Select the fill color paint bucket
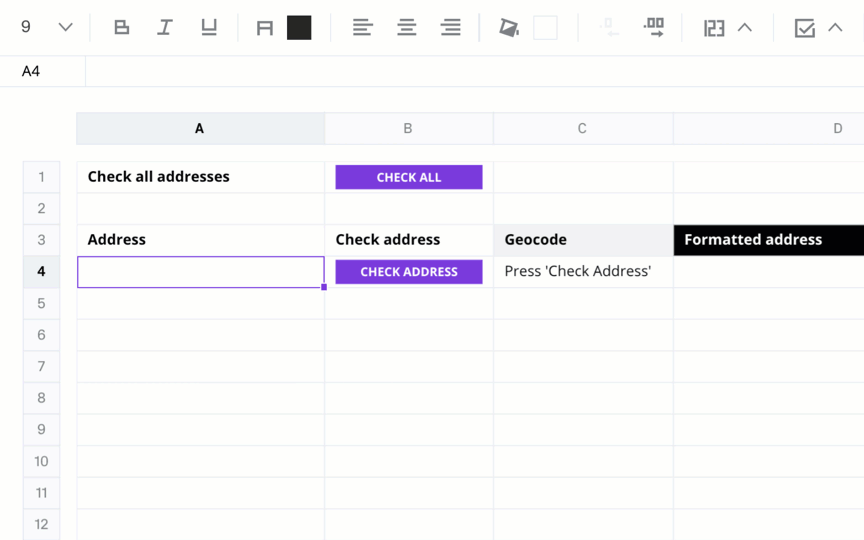The height and width of the screenshot is (540, 864). pyautogui.click(x=509, y=28)
